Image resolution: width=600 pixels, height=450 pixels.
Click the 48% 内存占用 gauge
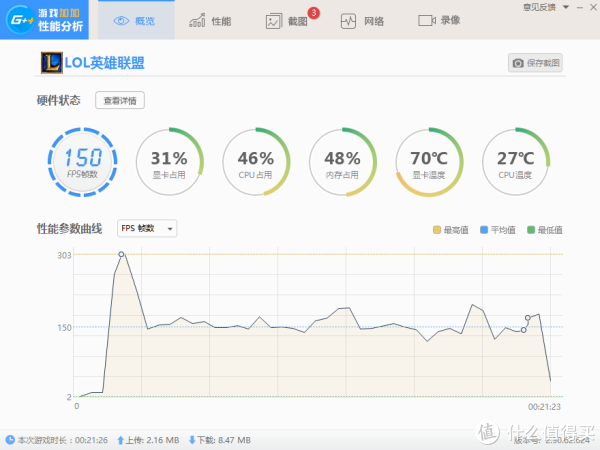pyautogui.click(x=342, y=162)
